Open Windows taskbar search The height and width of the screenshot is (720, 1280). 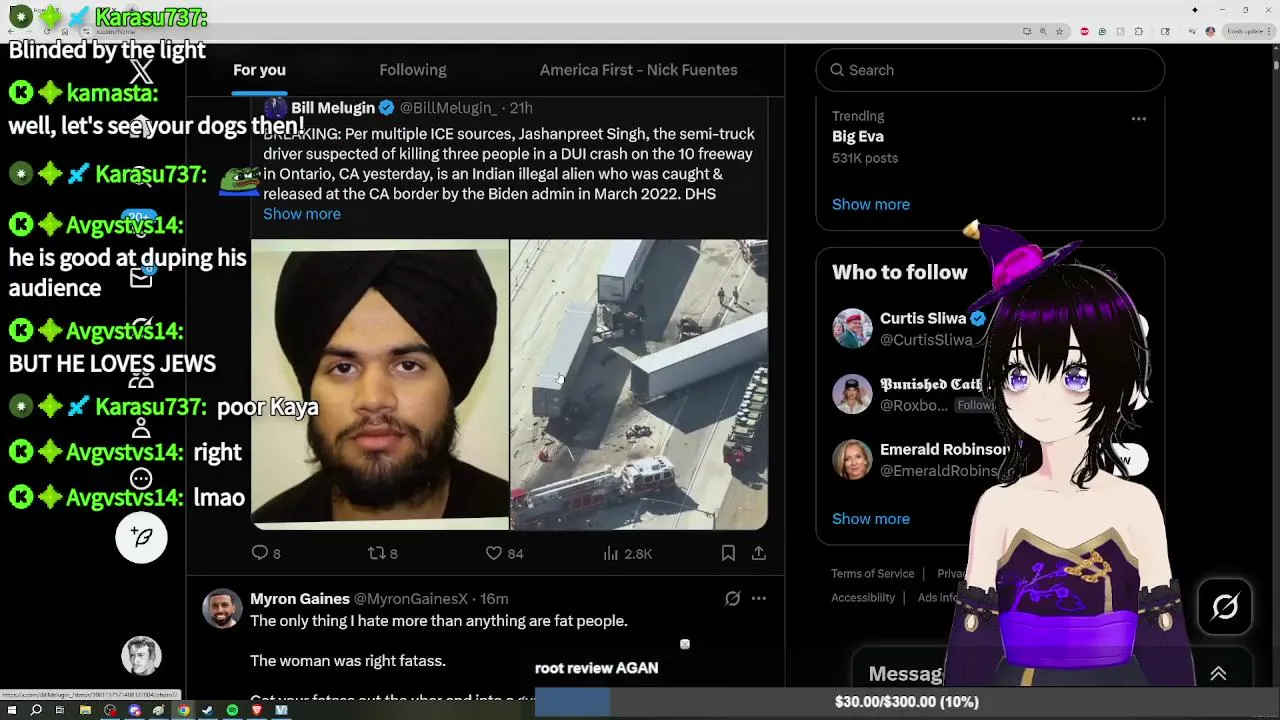pos(36,710)
